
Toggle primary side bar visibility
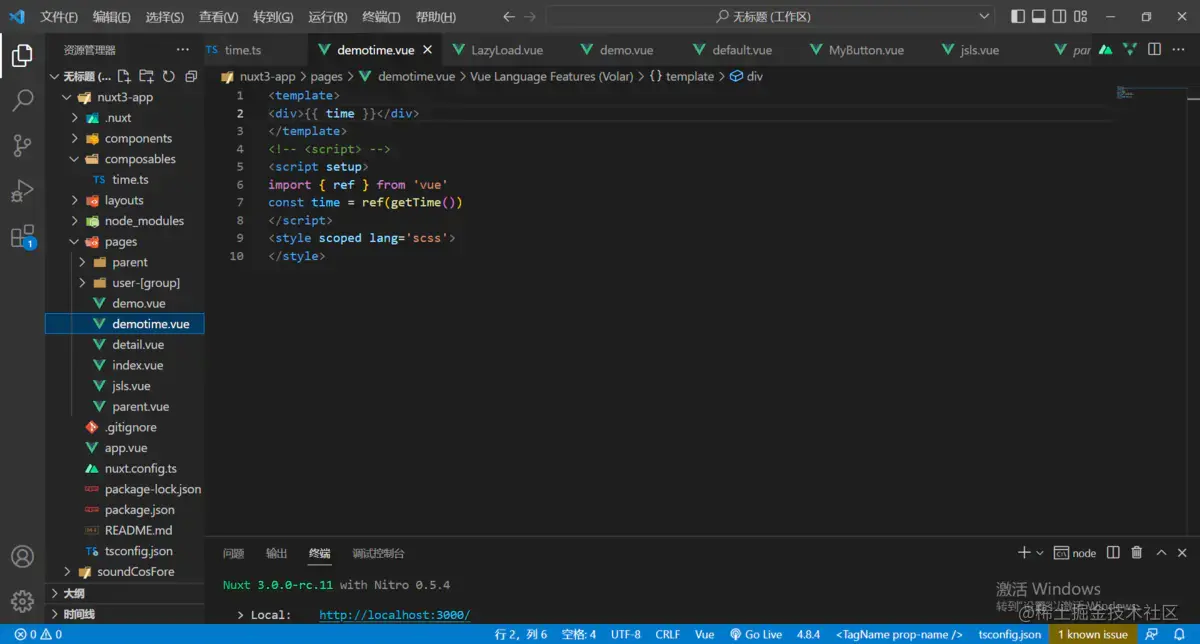click(x=1018, y=17)
